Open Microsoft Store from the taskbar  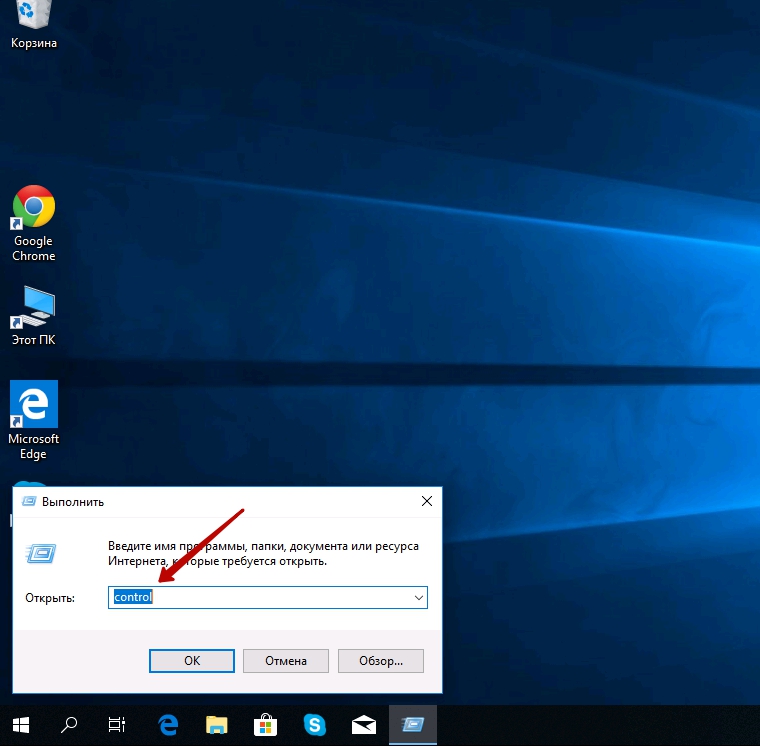266,725
